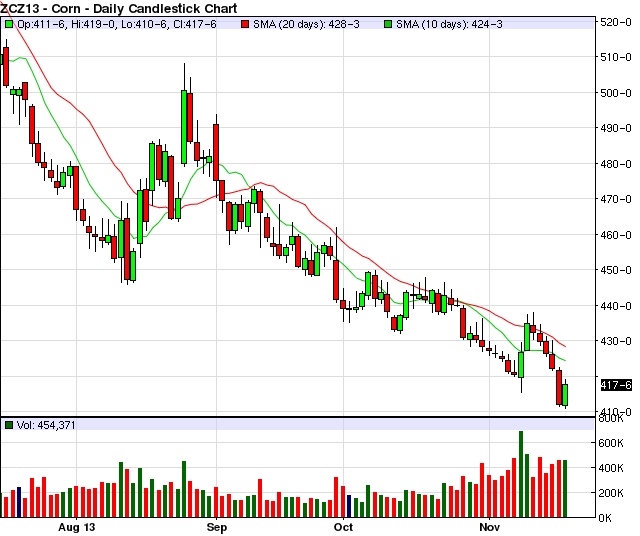This screenshot has height=536, width=640.
Task: Click the green OHLC legend swatch beside 'Op:411-6'
Action: pos(9,24)
